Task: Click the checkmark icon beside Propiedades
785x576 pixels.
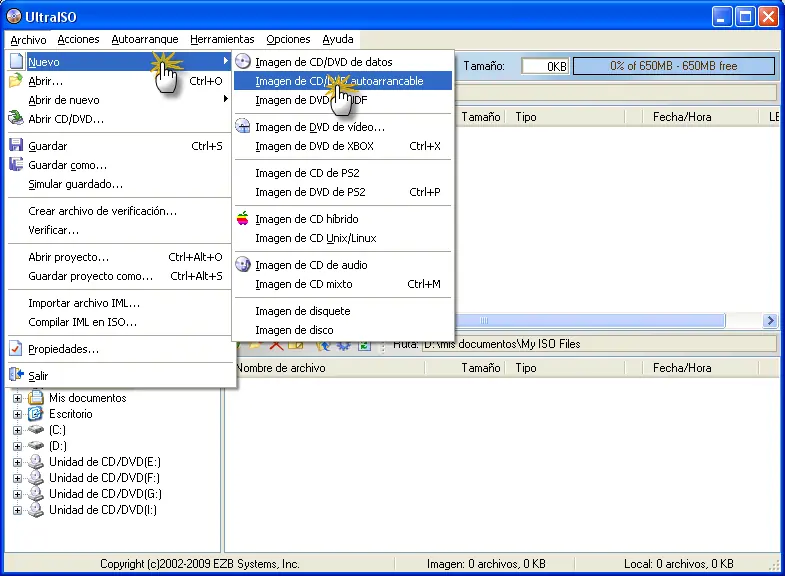Action: click(x=16, y=348)
